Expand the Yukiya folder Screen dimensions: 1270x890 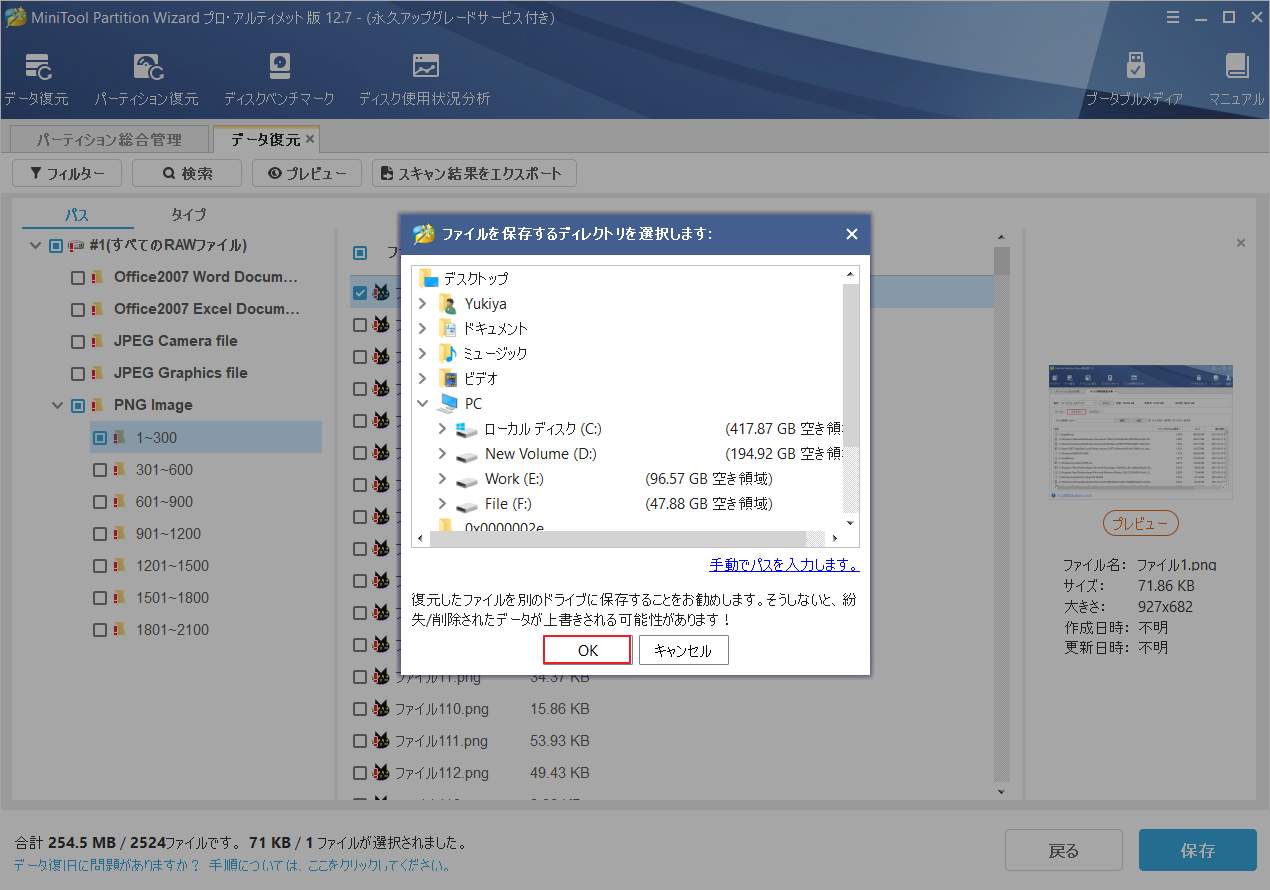421,303
